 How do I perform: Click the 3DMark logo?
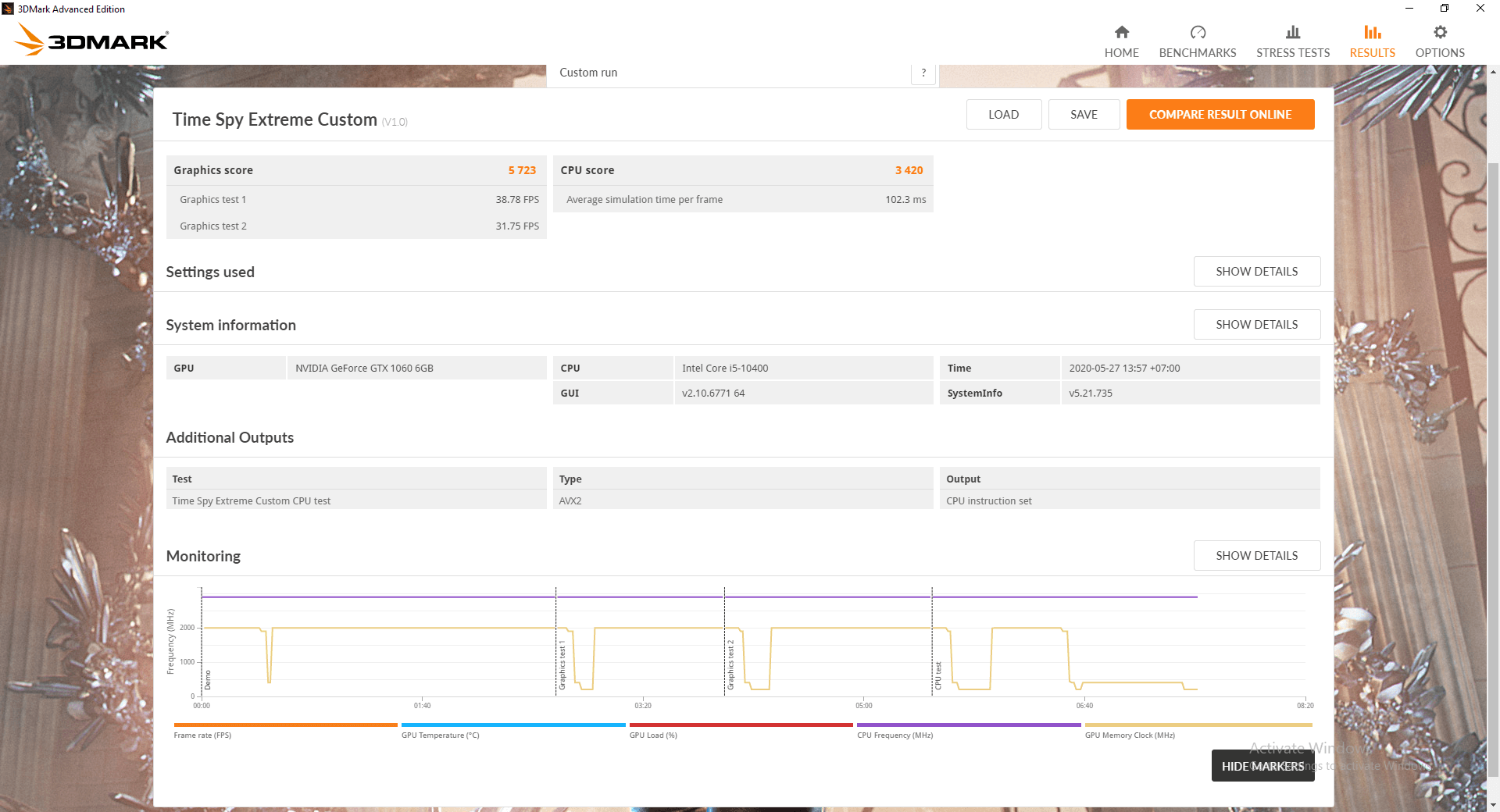click(x=91, y=40)
